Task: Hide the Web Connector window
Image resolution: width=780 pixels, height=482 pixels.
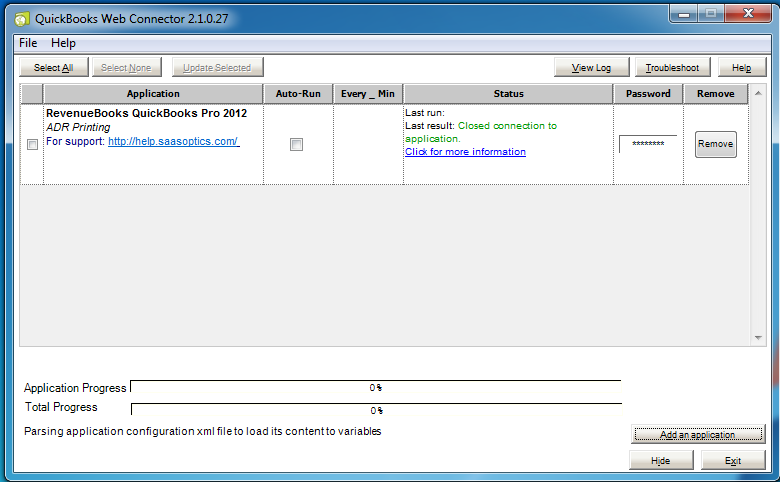Action: coord(661,461)
